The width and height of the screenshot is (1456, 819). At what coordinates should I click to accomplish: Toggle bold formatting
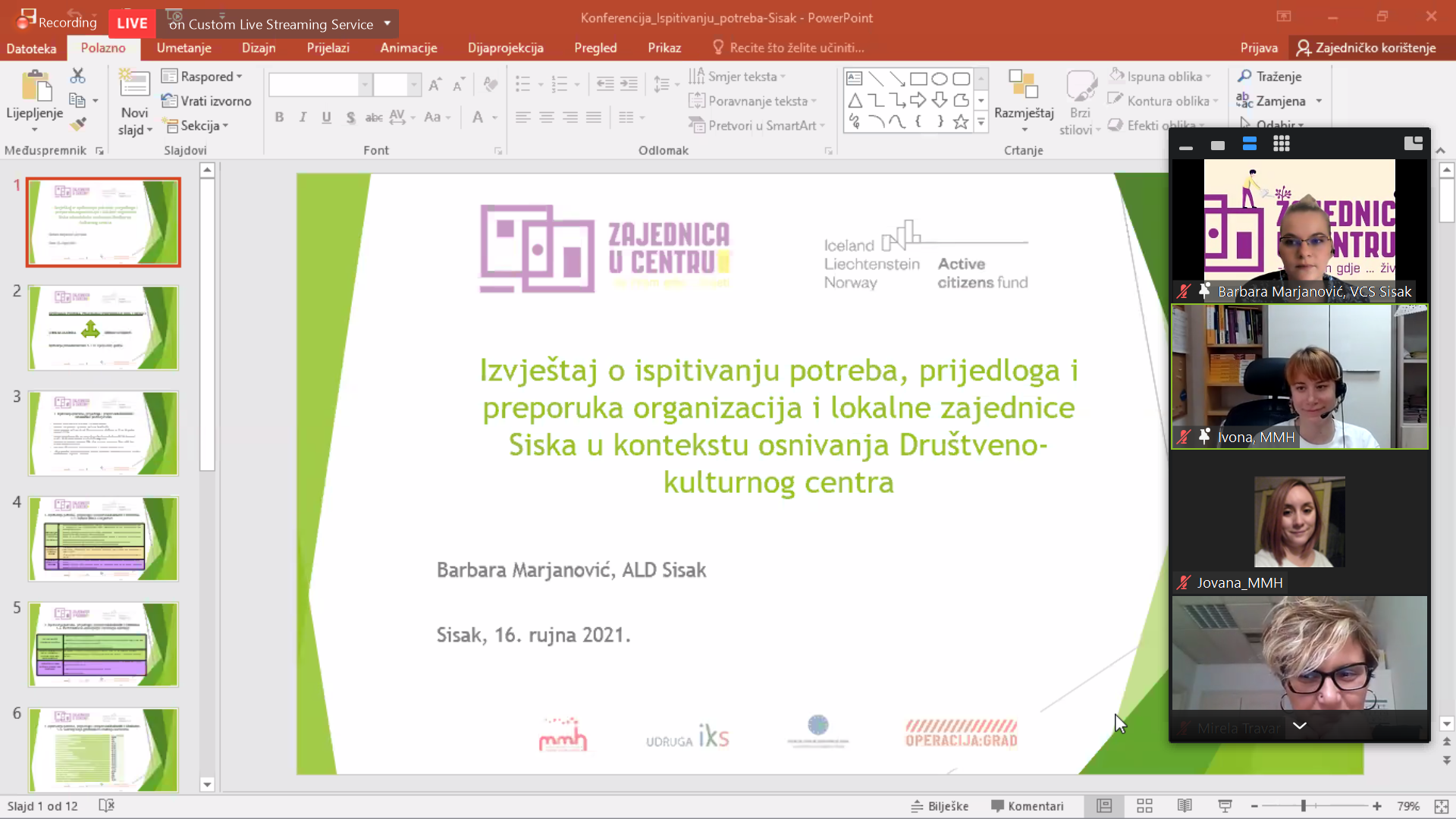[x=279, y=118]
